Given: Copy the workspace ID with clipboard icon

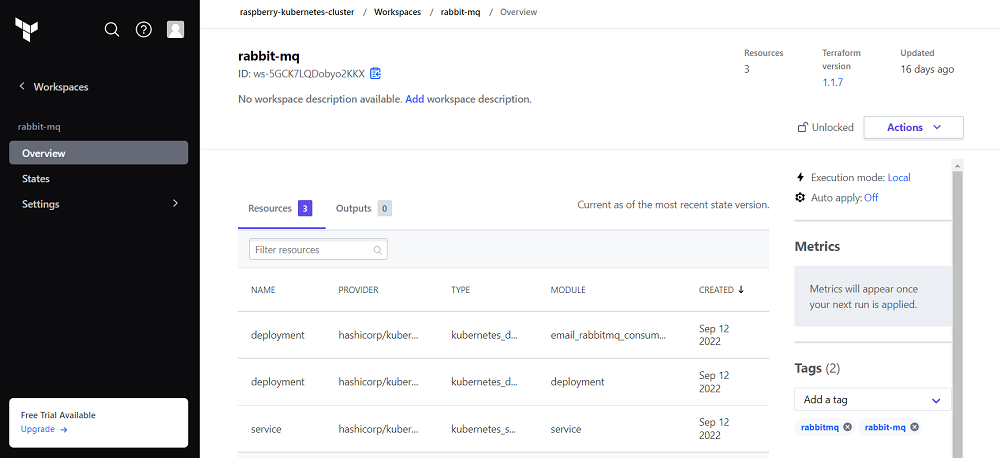Looking at the screenshot, I should pyautogui.click(x=375, y=73).
